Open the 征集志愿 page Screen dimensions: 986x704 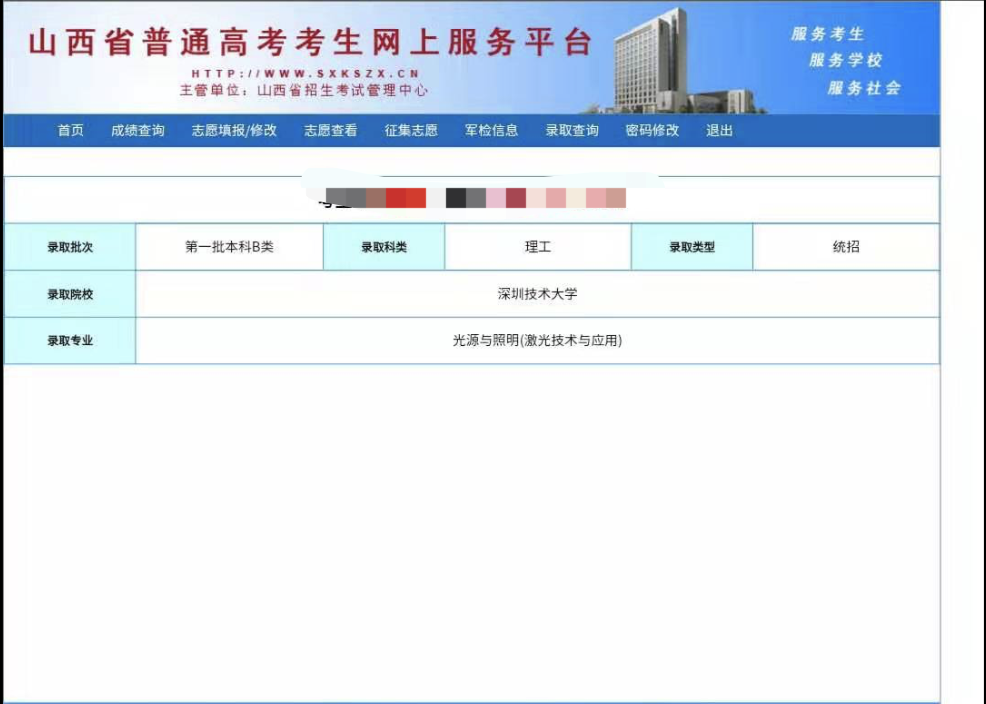(x=411, y=130)
